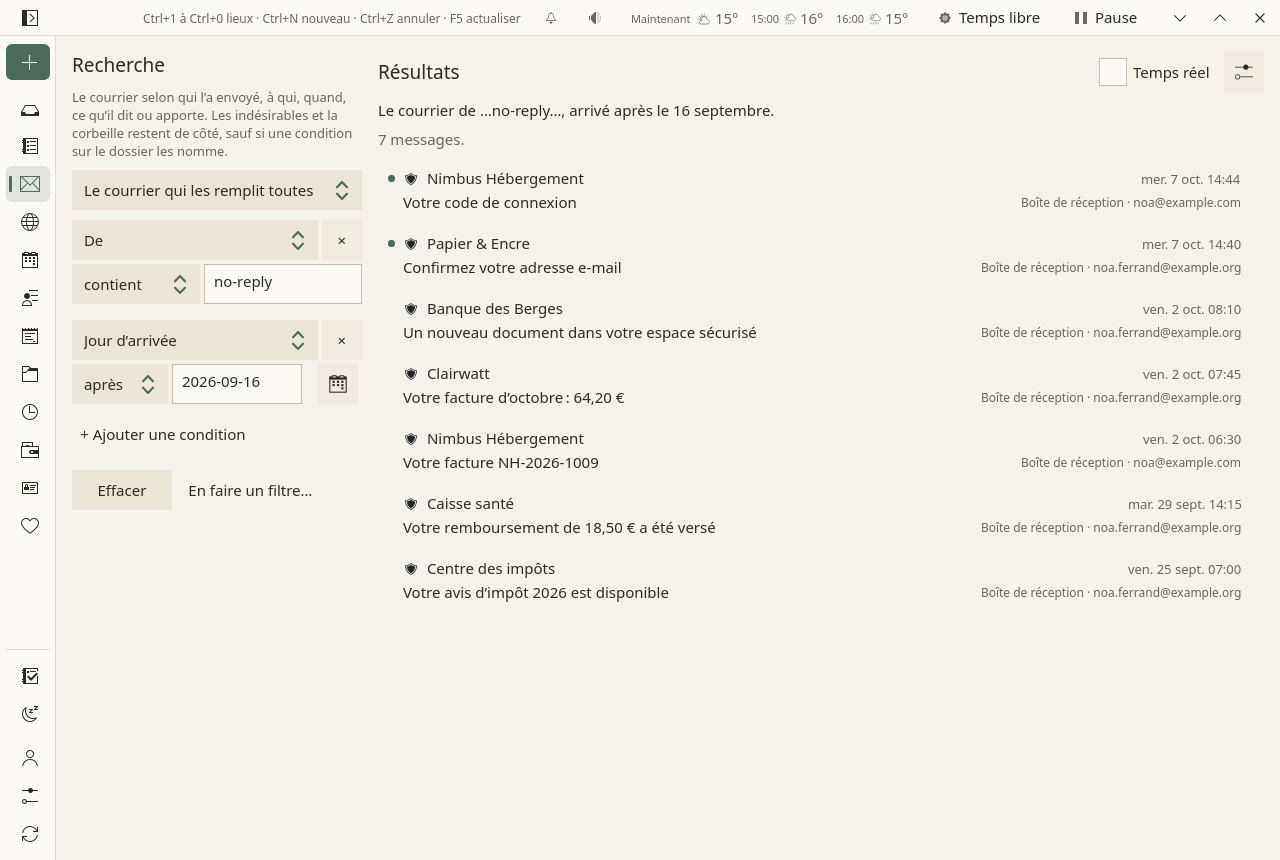Viewport: 1280px width, 860px height.
Task: Click the notification bell icon
Action: pyautogui.click(x=551, y=18)
